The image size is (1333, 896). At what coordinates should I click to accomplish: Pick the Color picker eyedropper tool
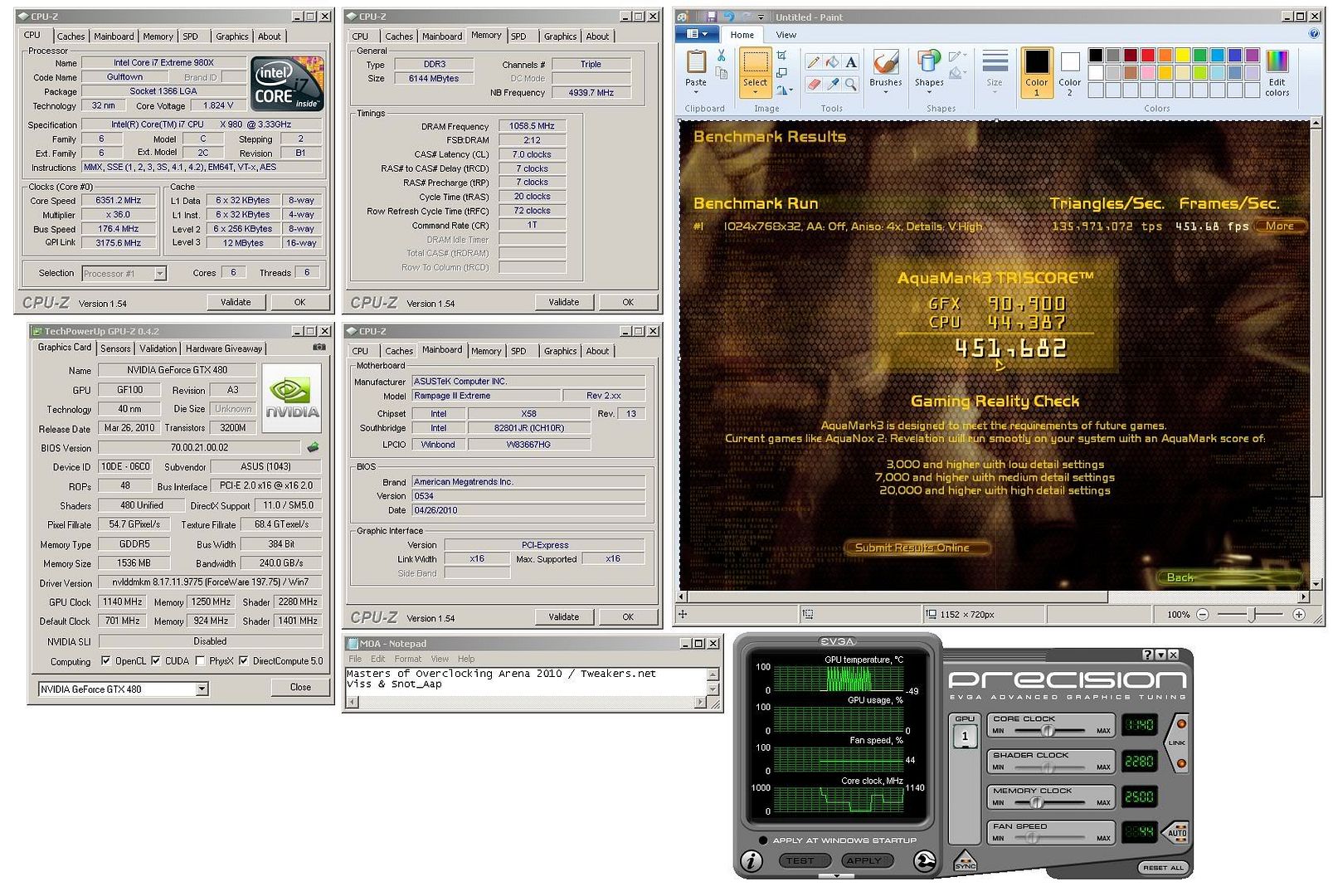point(832,84)
